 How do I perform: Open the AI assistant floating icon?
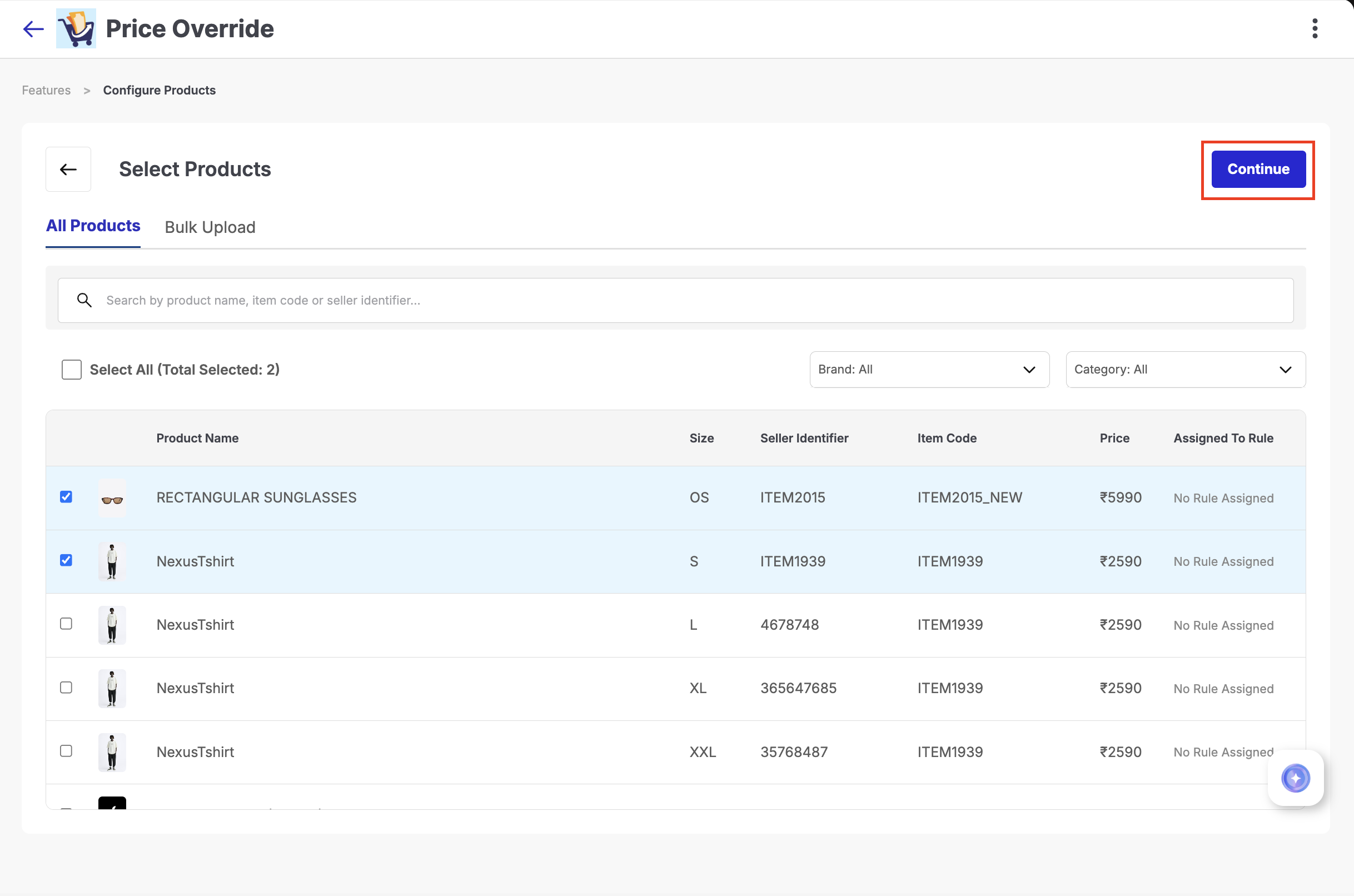(x=1295, y=778)
